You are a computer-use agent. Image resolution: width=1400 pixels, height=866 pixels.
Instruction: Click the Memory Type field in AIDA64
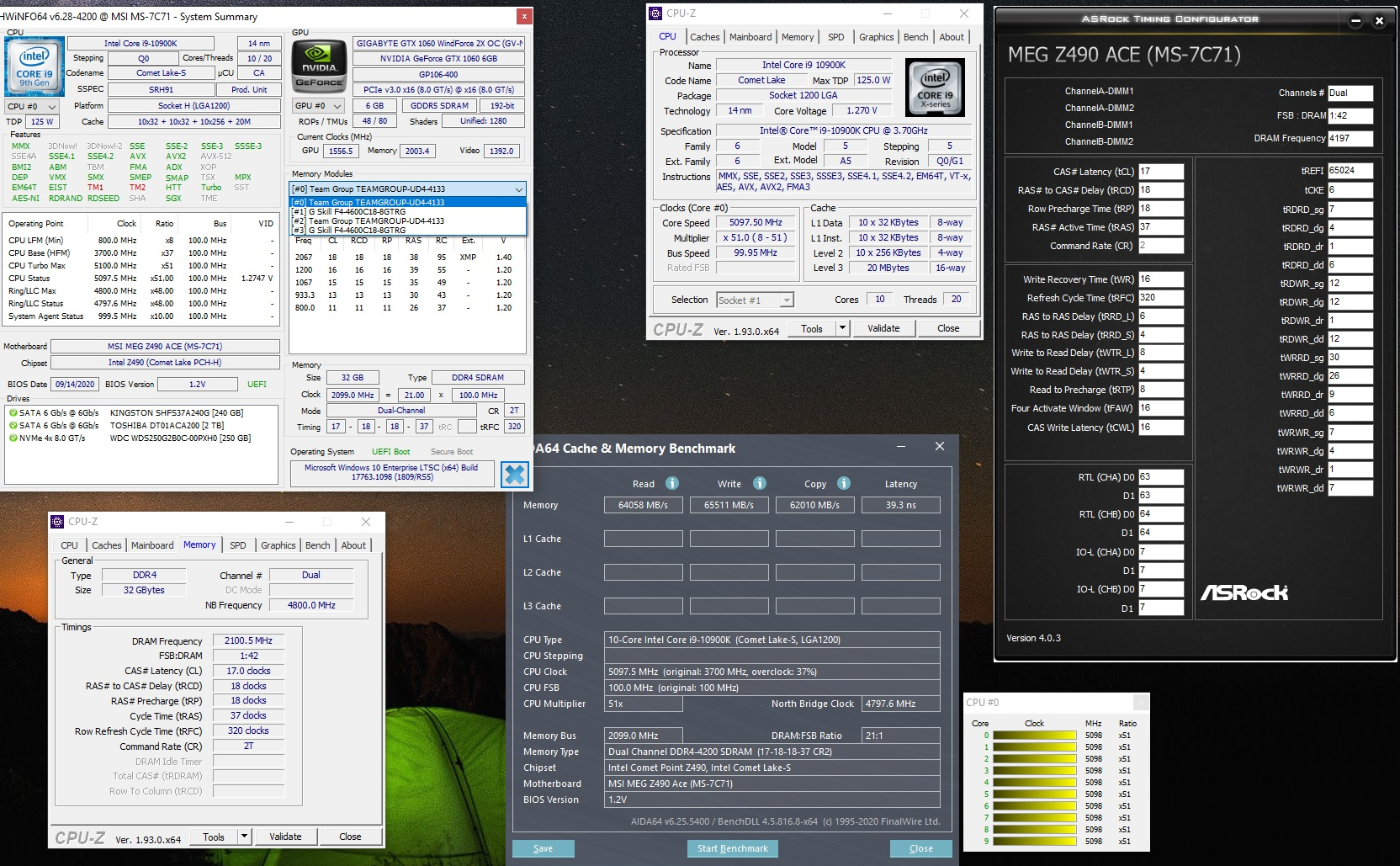772,752
